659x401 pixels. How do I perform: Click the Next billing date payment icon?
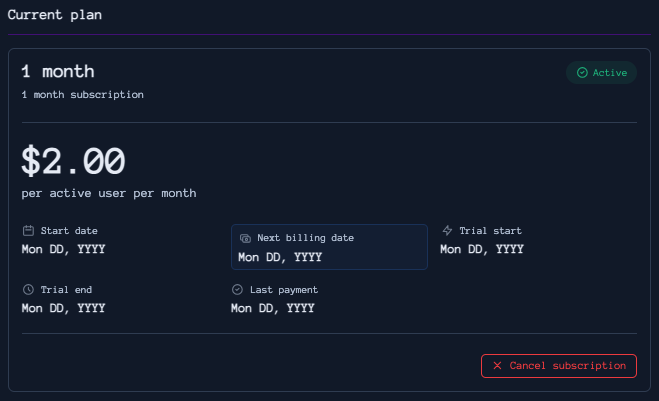[x=245, y=238]
